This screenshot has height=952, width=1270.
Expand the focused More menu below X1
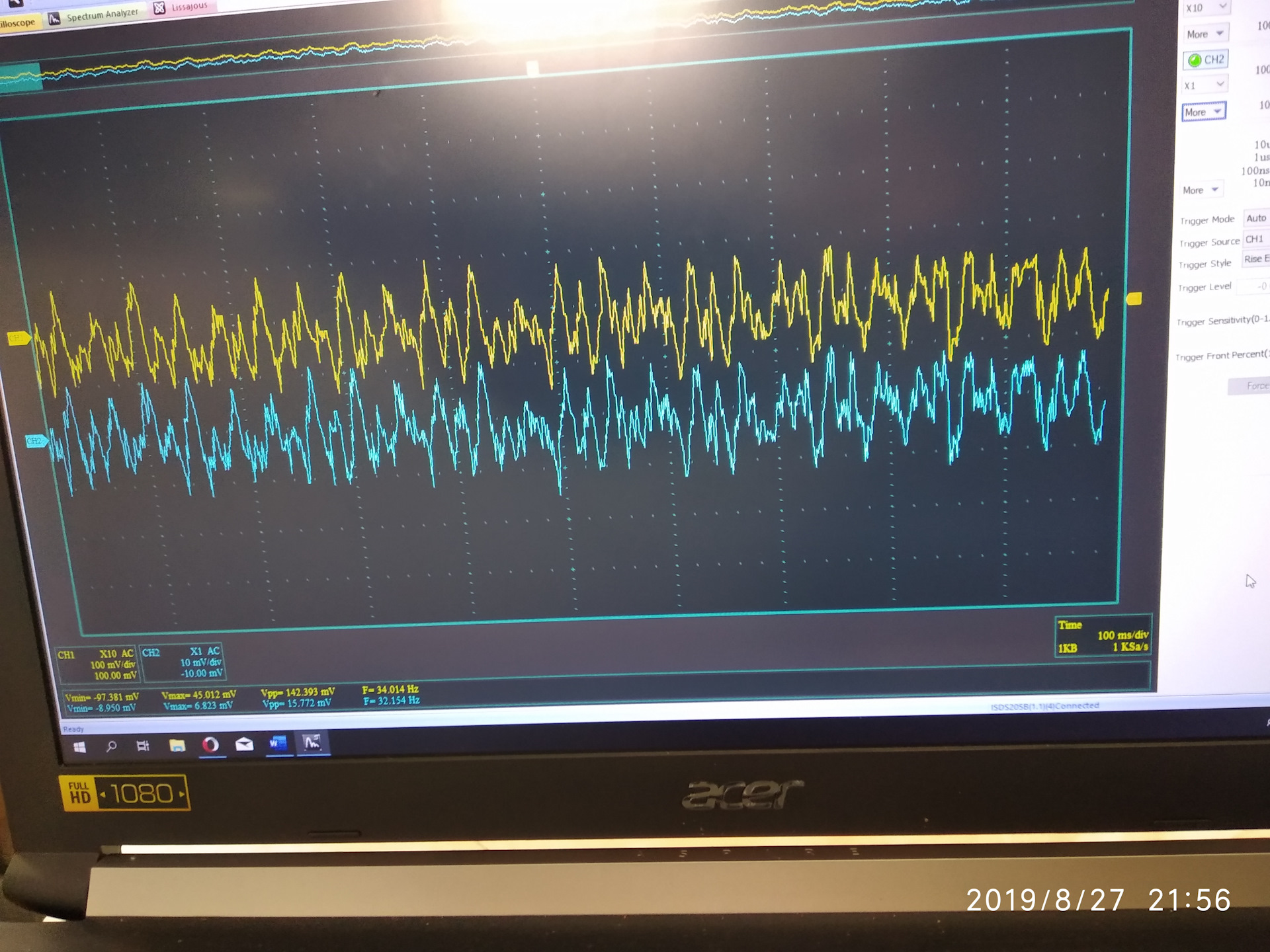pyautogui.click(x=1204, y=112)
